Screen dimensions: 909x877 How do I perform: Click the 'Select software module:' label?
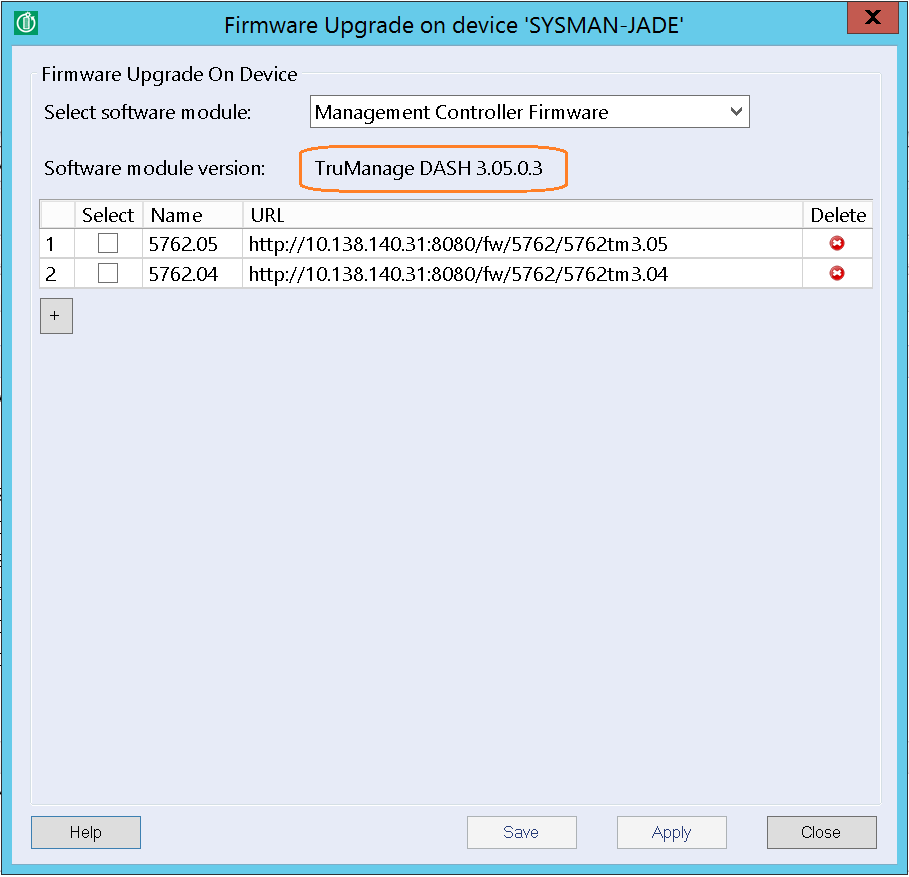(148, 112)
